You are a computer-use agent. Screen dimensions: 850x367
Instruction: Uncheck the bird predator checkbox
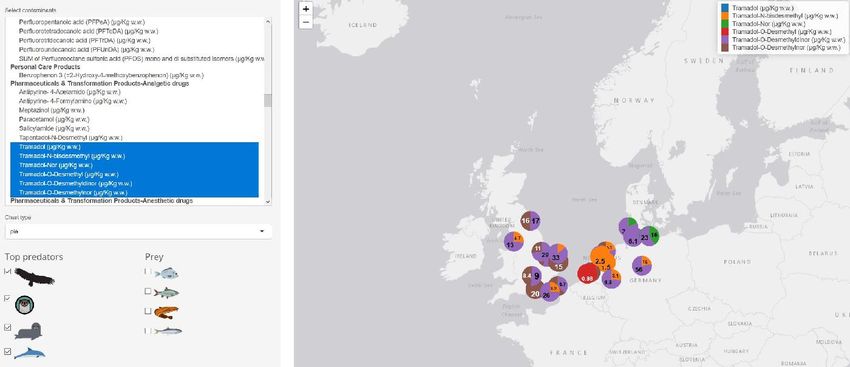coord(7,271)
